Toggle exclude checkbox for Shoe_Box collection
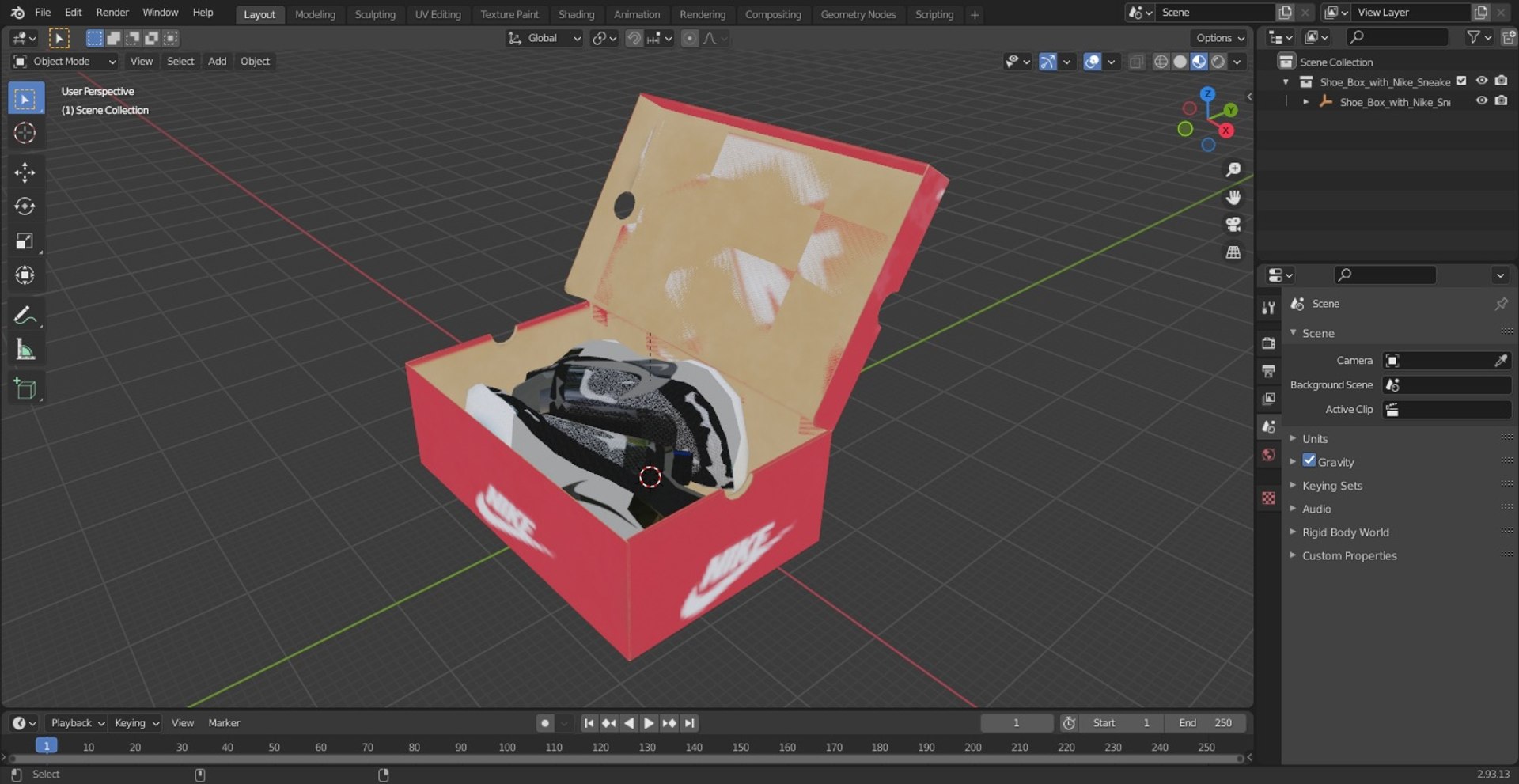 1461,81
